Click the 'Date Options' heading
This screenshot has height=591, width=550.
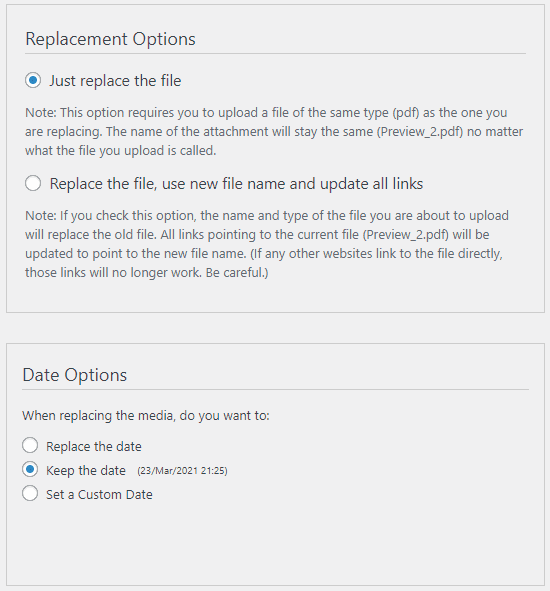(x=75, y=375)
